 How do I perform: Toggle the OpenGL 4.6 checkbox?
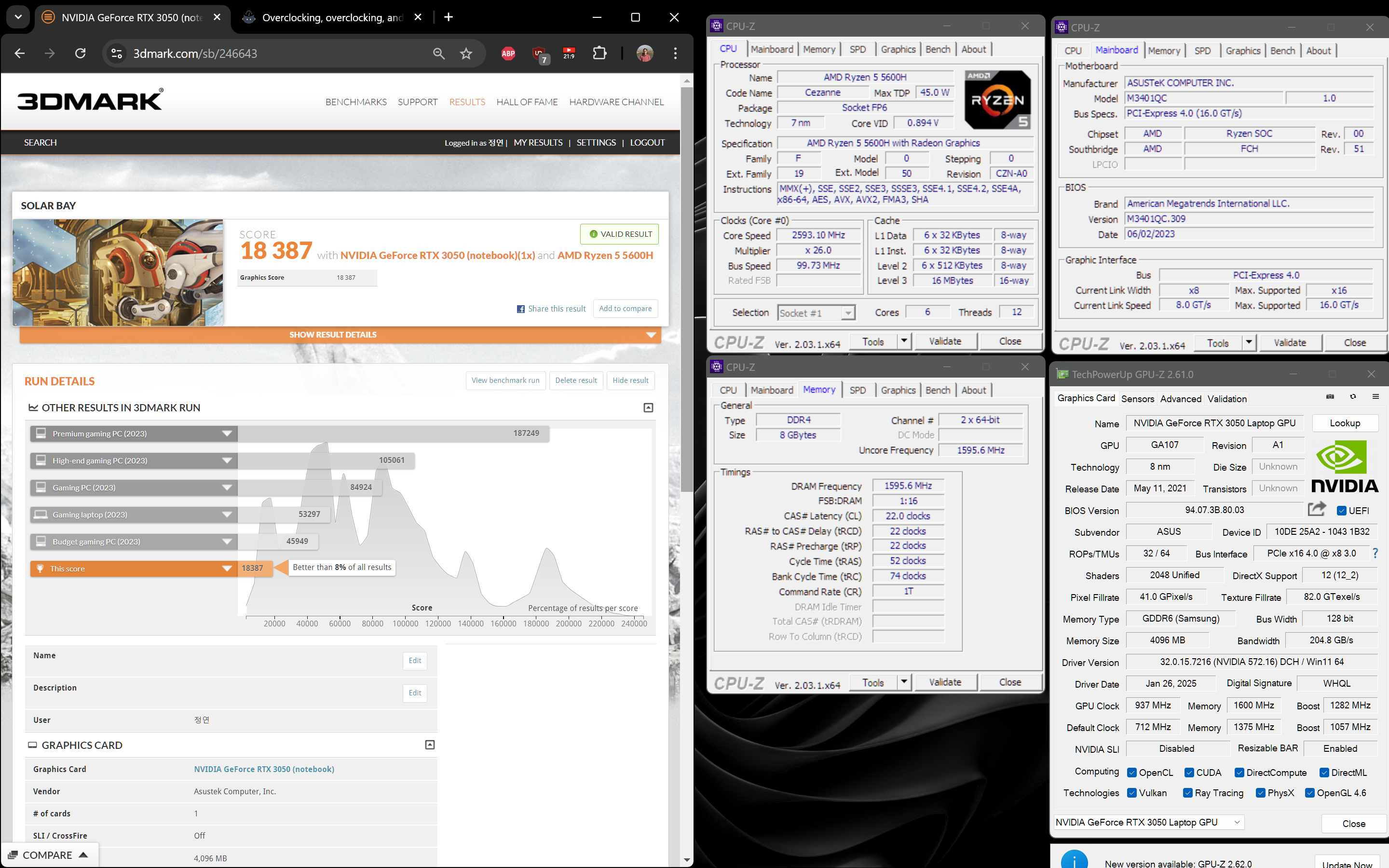click(1310, 793)
